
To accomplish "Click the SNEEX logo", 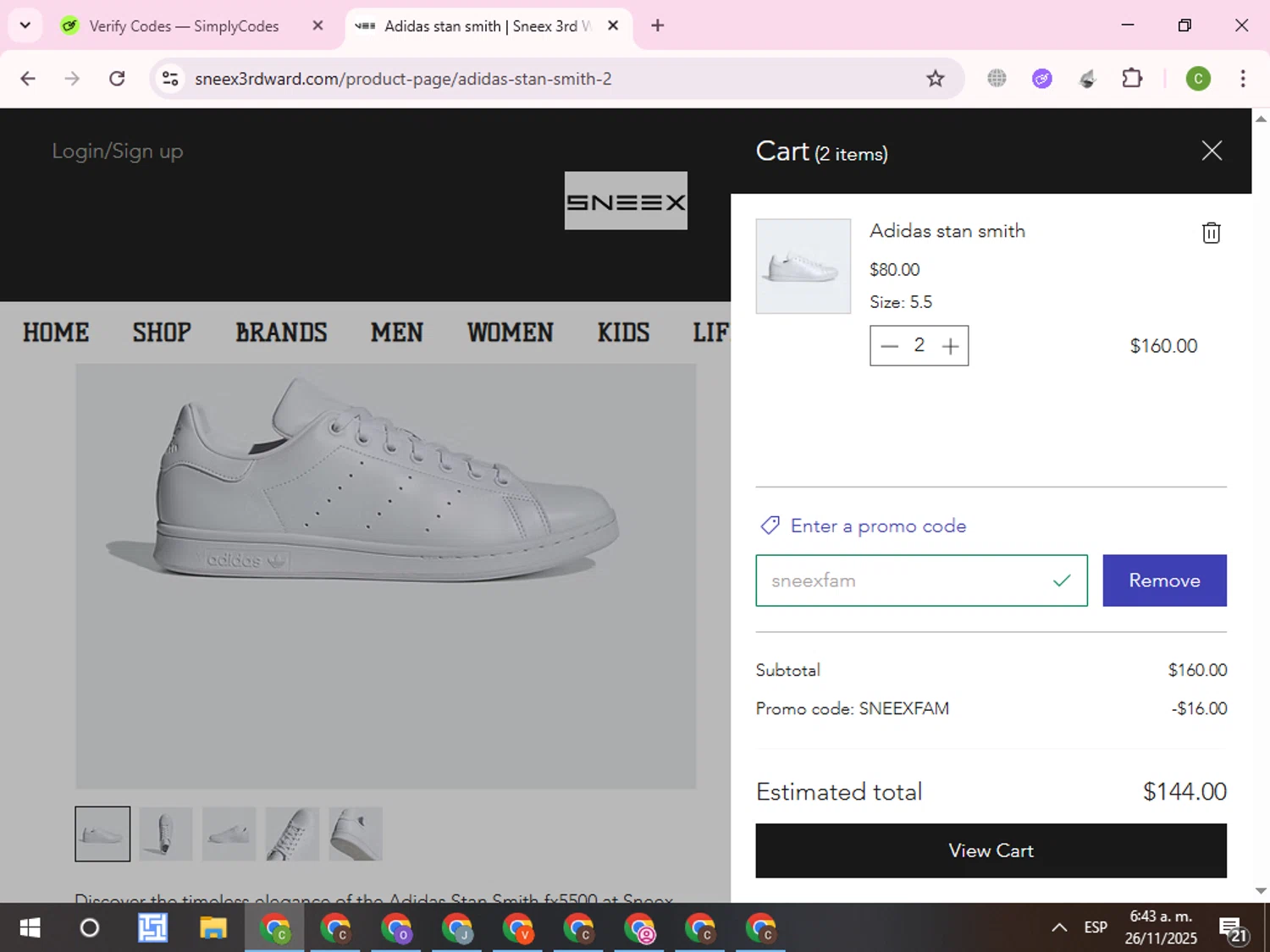I will pos(626,201).
